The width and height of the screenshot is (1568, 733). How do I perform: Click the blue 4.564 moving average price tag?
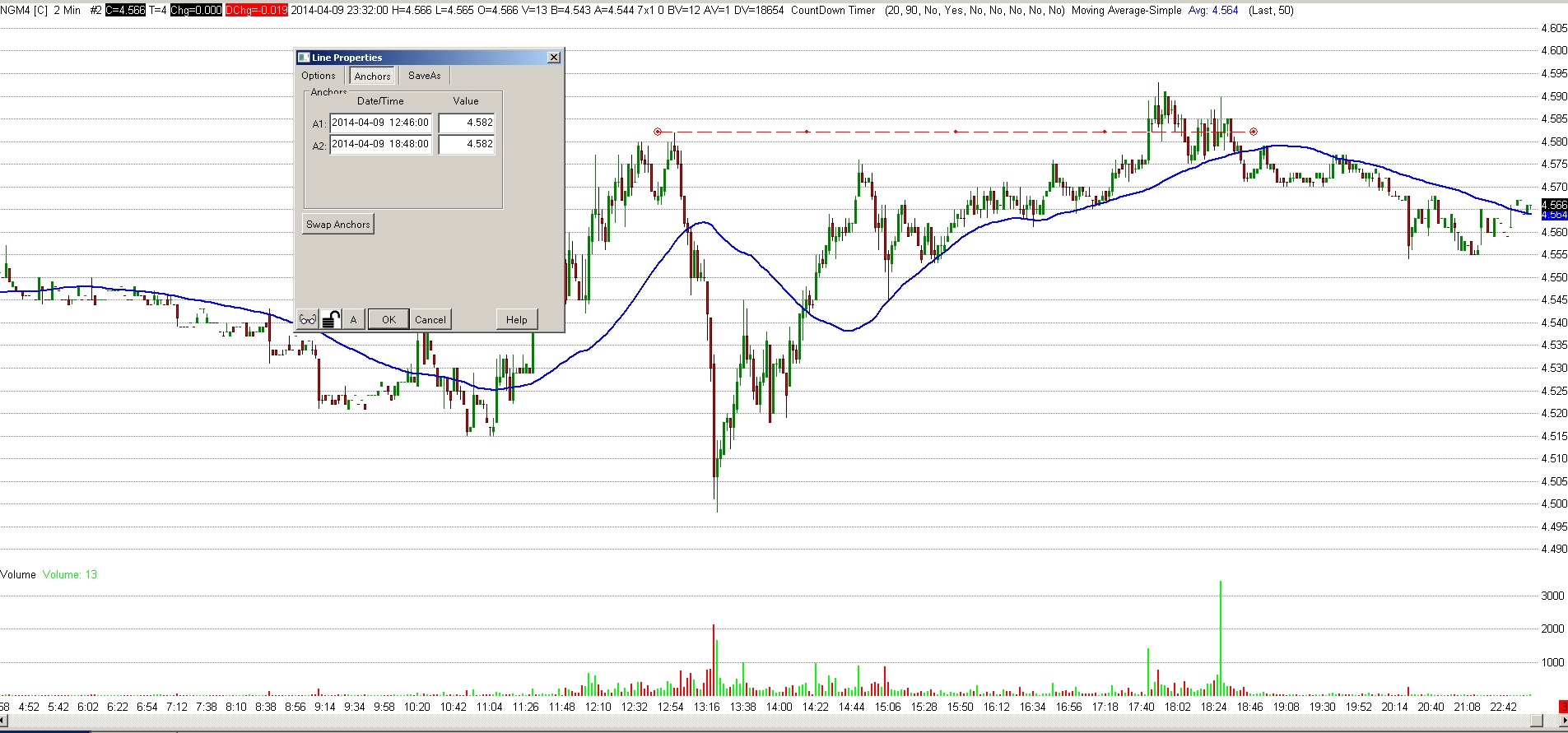coord(1554,215)
